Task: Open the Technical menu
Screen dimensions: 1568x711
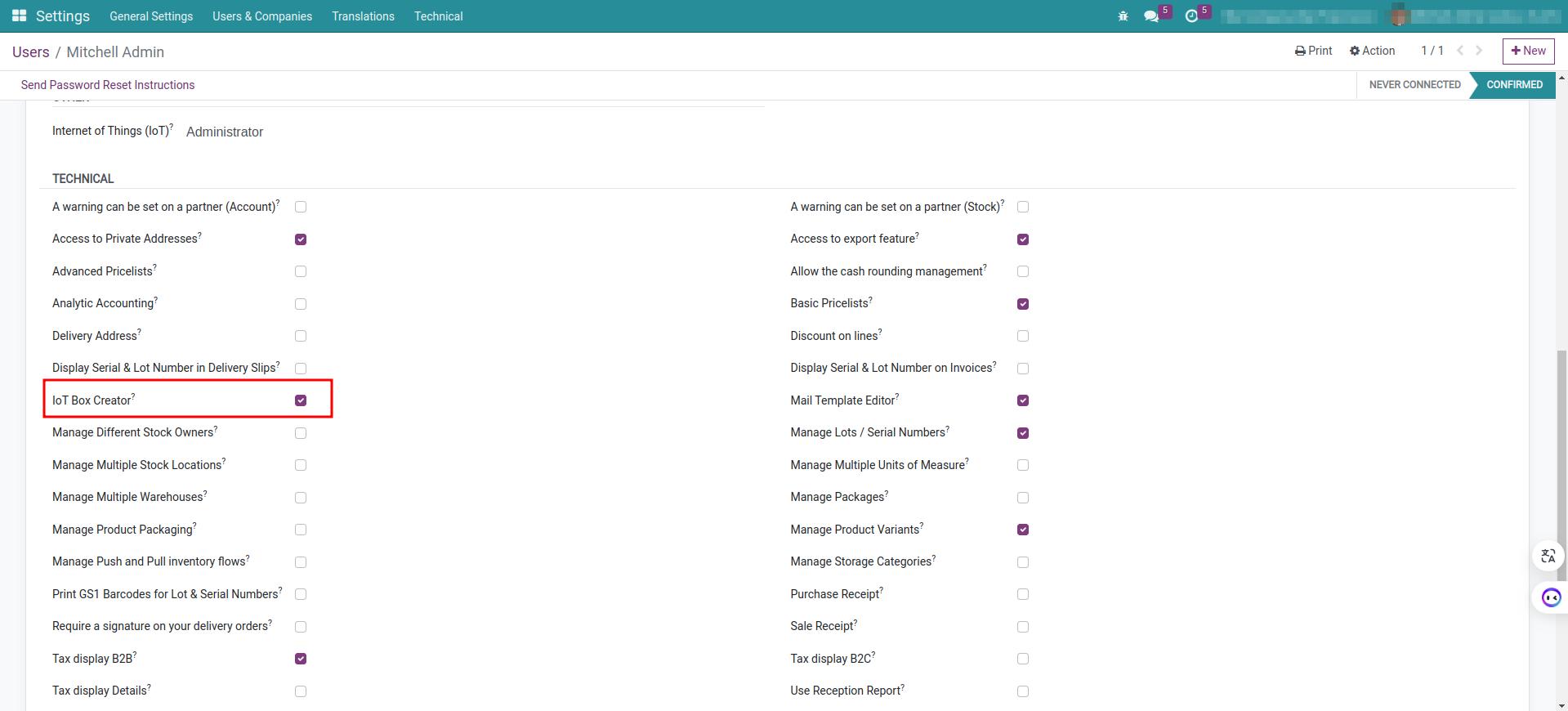Action: click(438, 16)
